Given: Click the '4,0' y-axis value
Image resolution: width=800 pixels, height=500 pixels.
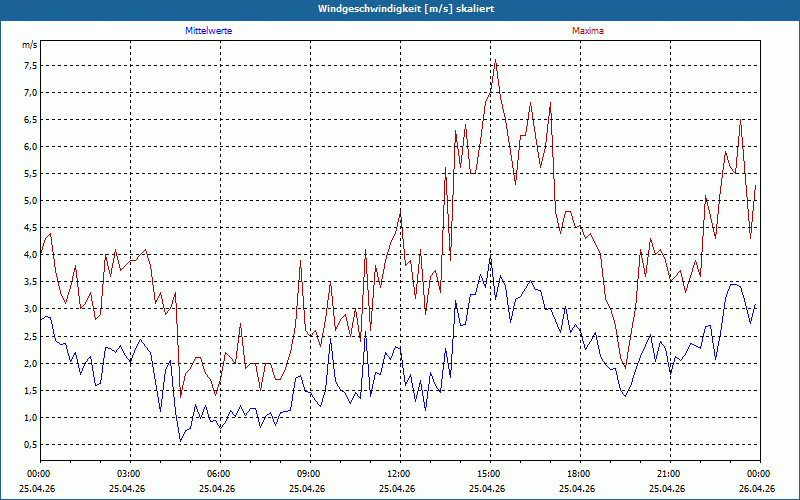Looking at the screenshot, I should [x=30, y=255].
